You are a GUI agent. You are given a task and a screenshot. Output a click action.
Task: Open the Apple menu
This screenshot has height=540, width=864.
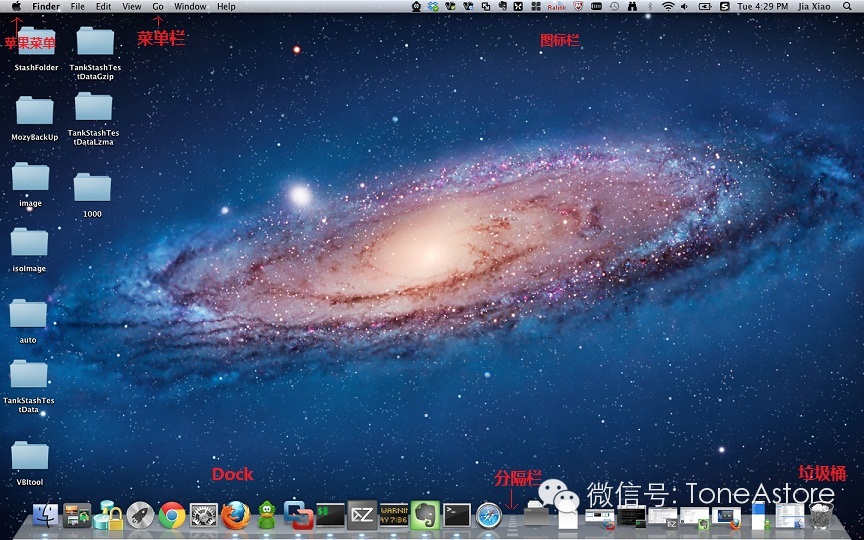[16, 6]
